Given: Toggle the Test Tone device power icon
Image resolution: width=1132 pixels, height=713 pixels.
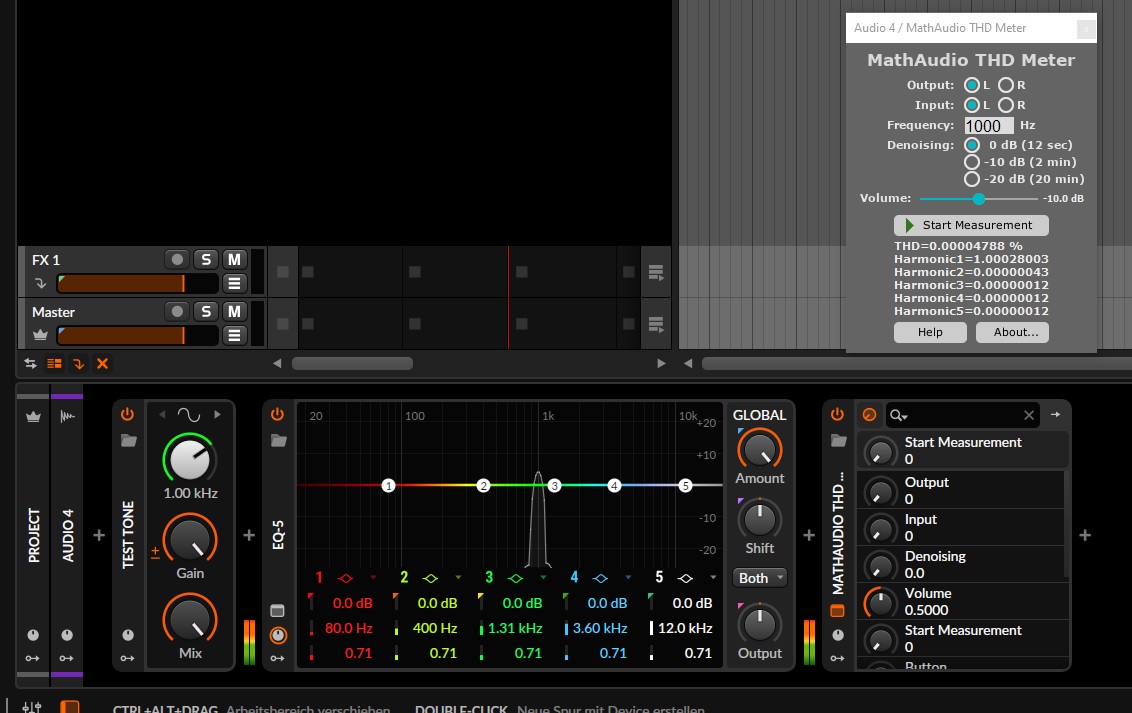Looking at the screenshot, I should (127, 414).
